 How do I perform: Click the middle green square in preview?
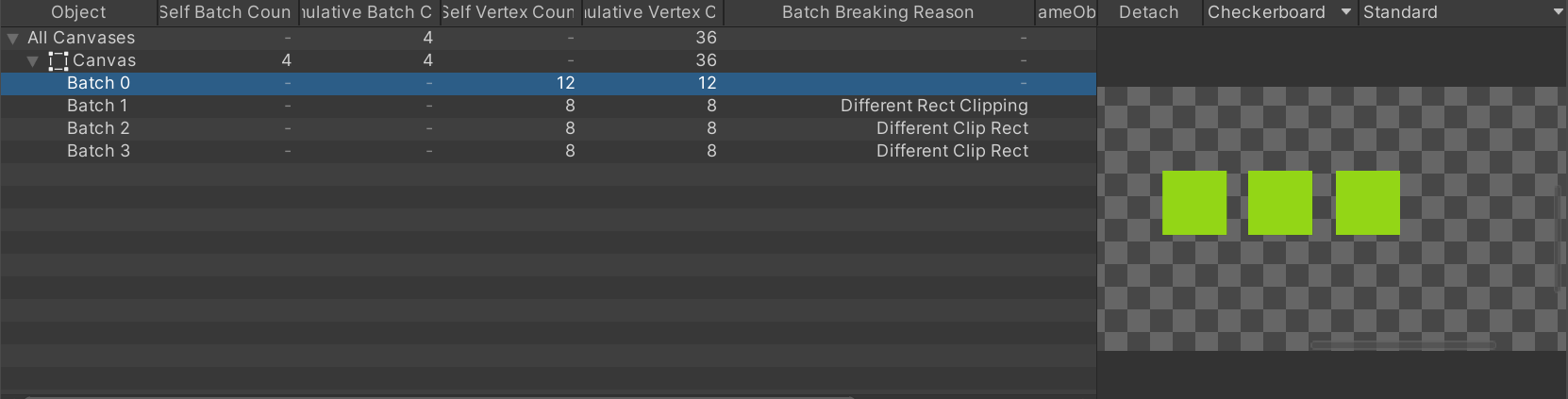point(1280,203)
